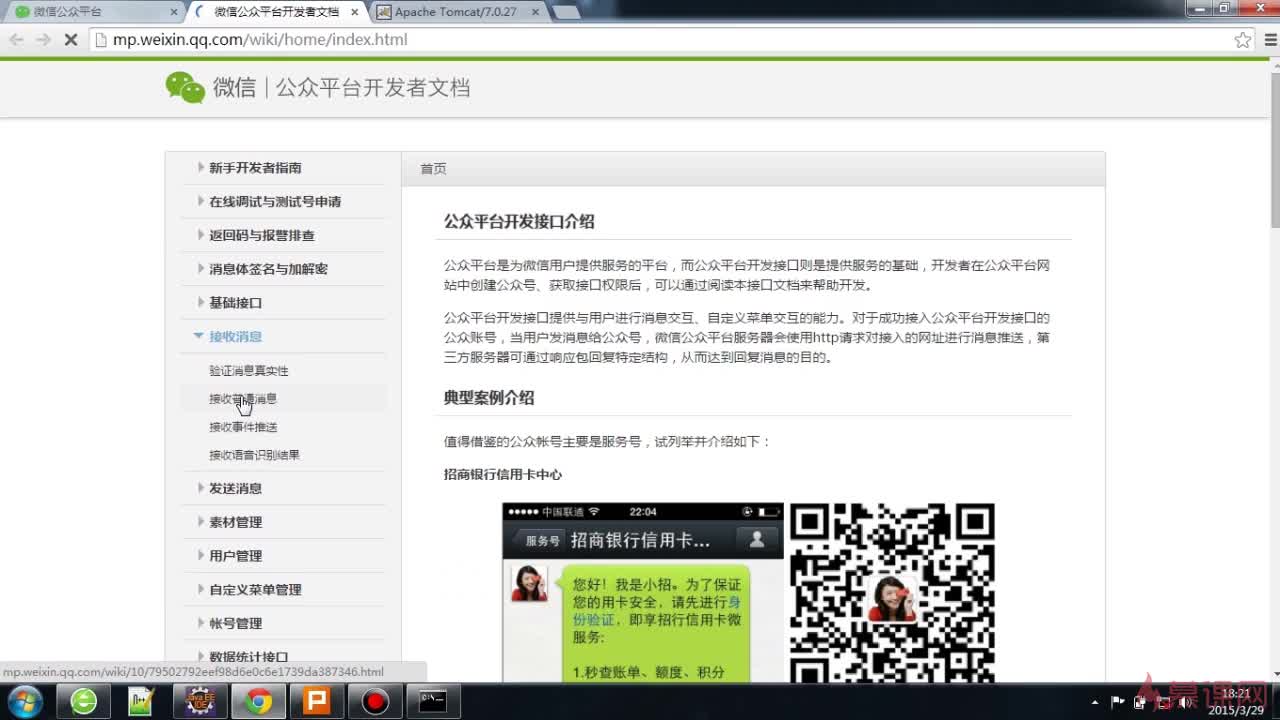
Task: Launch the green browser from the taskbar
Action: pos(84,701)
